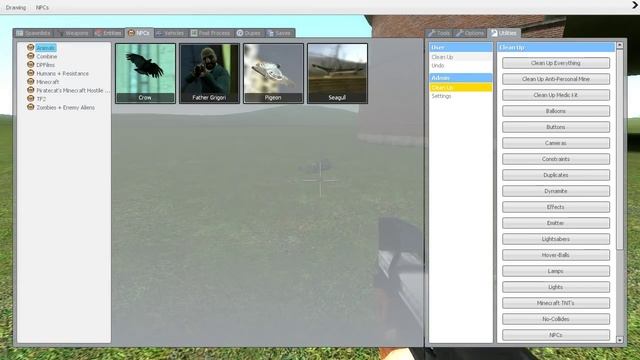Click the Buttons cleanup button
Viewport: 640px width, 360px height.
click(x=556, y=127)
